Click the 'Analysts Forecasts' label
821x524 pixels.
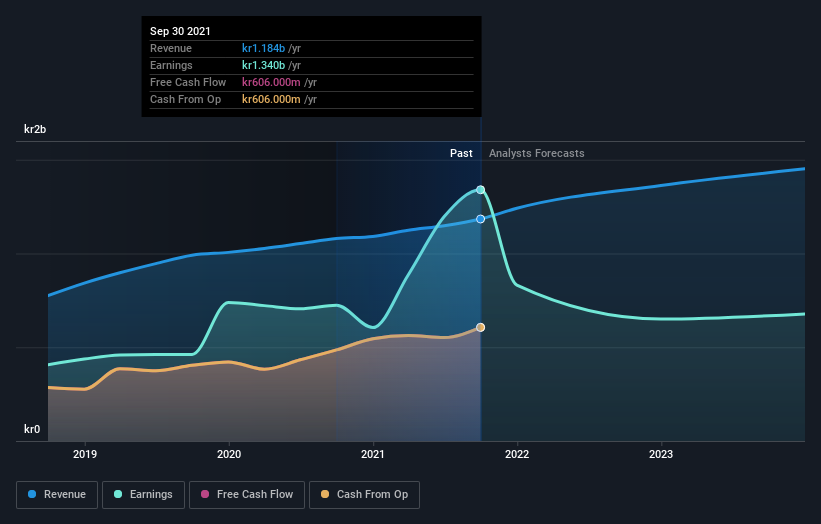click(x=537, y=153)
